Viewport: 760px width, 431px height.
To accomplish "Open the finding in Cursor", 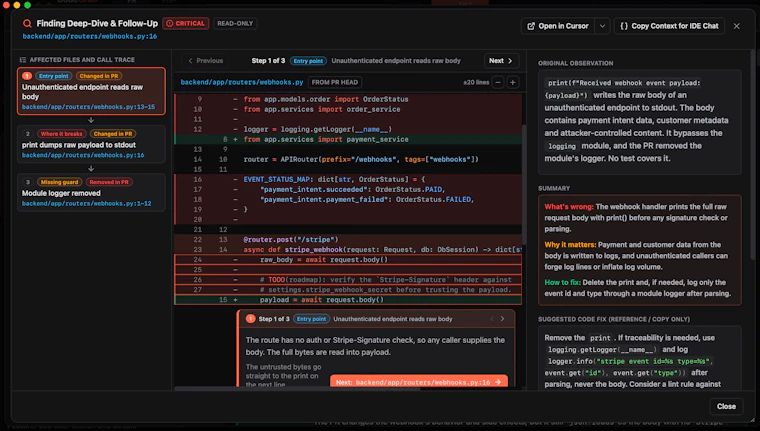I will (x=558, y=26).
